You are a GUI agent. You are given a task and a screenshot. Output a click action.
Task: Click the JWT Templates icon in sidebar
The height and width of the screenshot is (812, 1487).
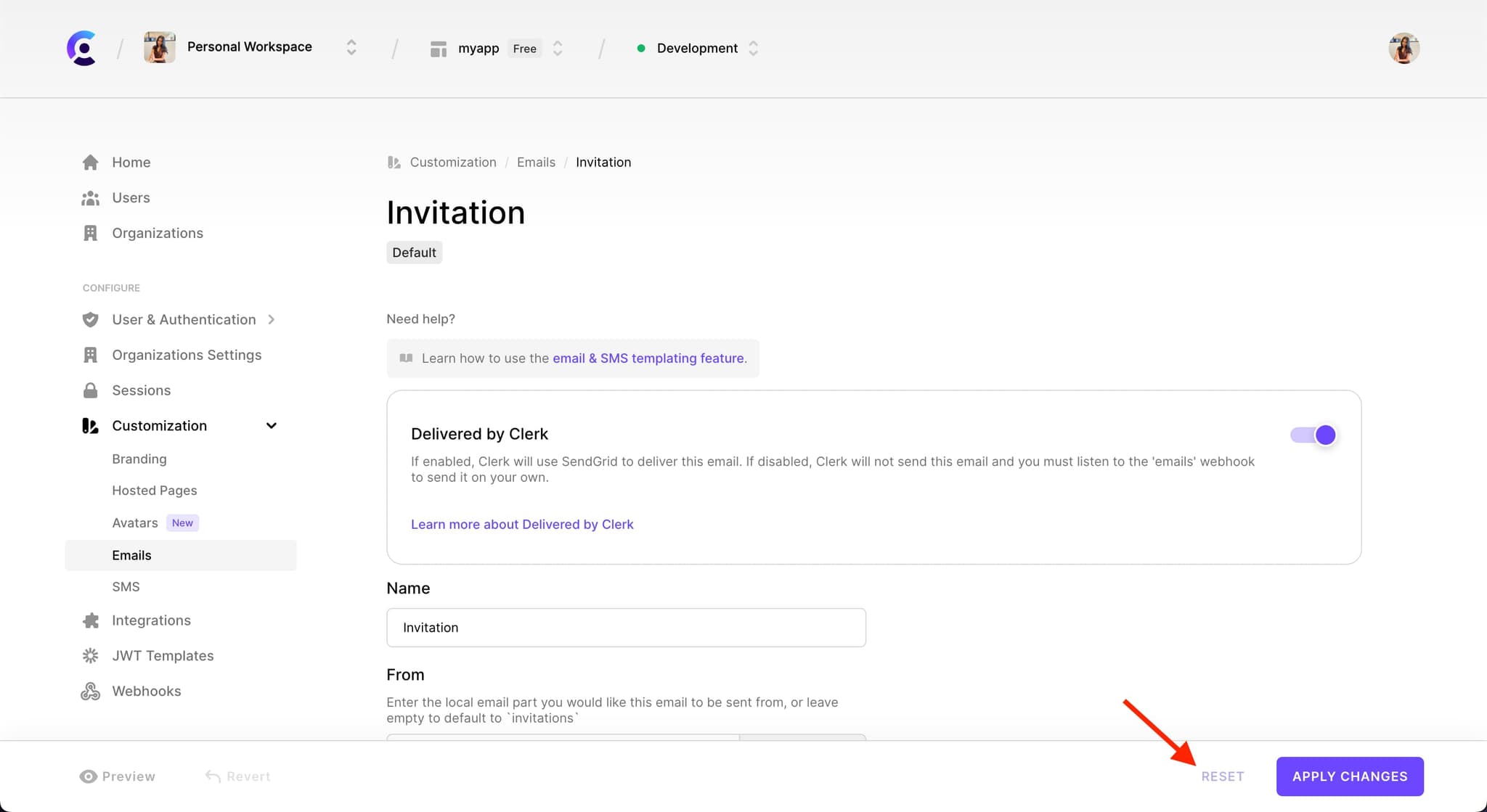tap(92, 655)
